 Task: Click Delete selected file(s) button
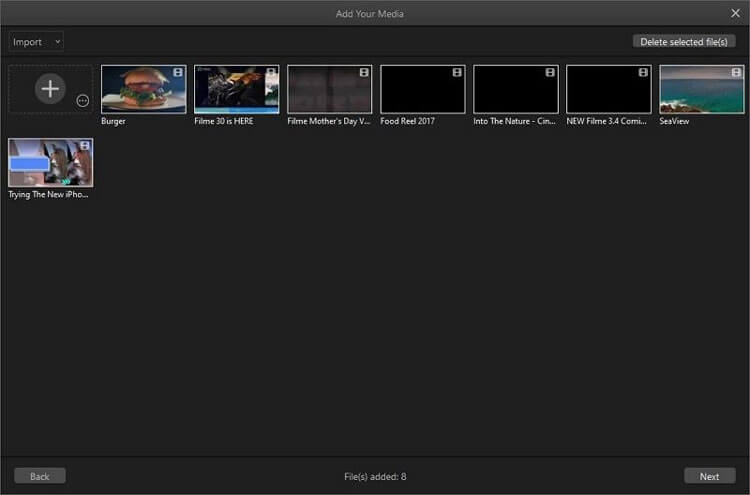tap(684, 42)
